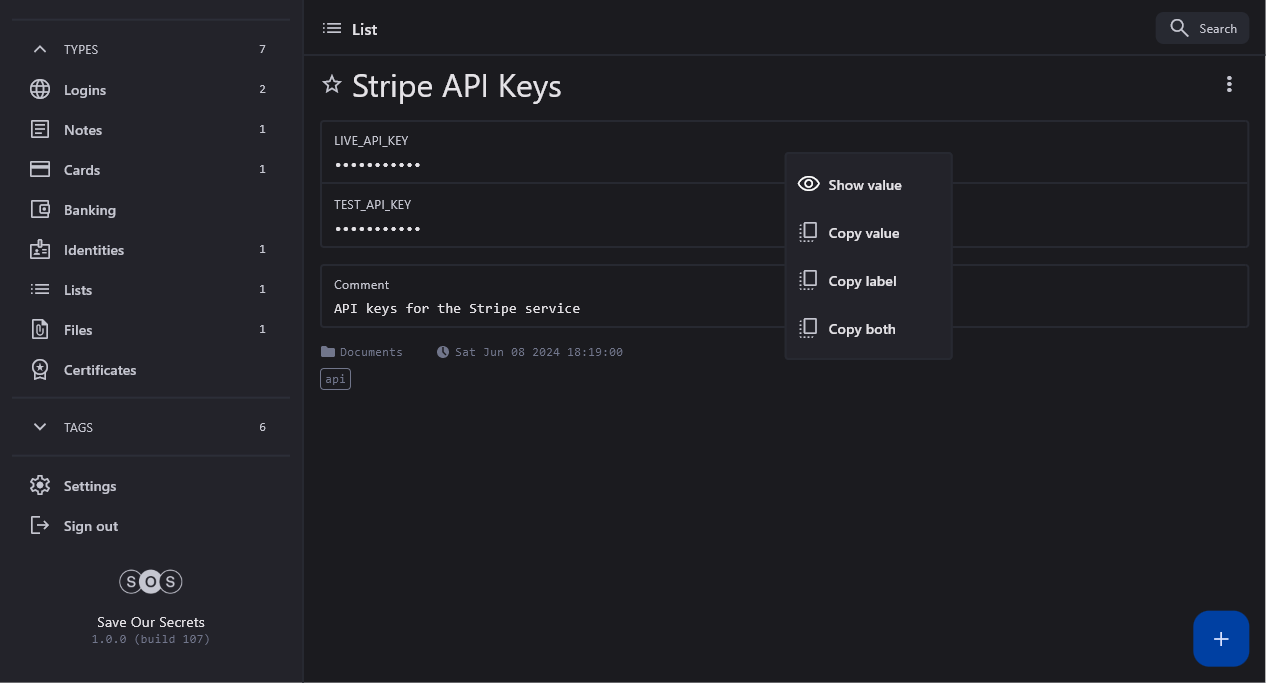Expand the TAGS section
This screenshot has height=683, width=1266.
click(40, 427)
